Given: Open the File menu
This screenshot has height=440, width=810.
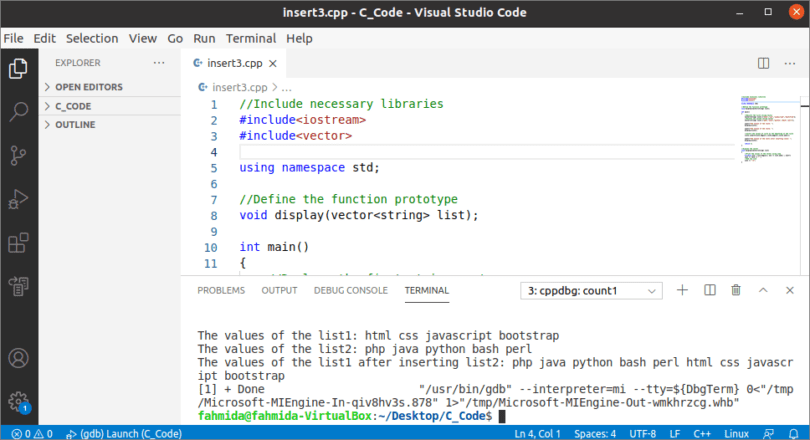Looking at the screenshot, I should click(13, 38).
